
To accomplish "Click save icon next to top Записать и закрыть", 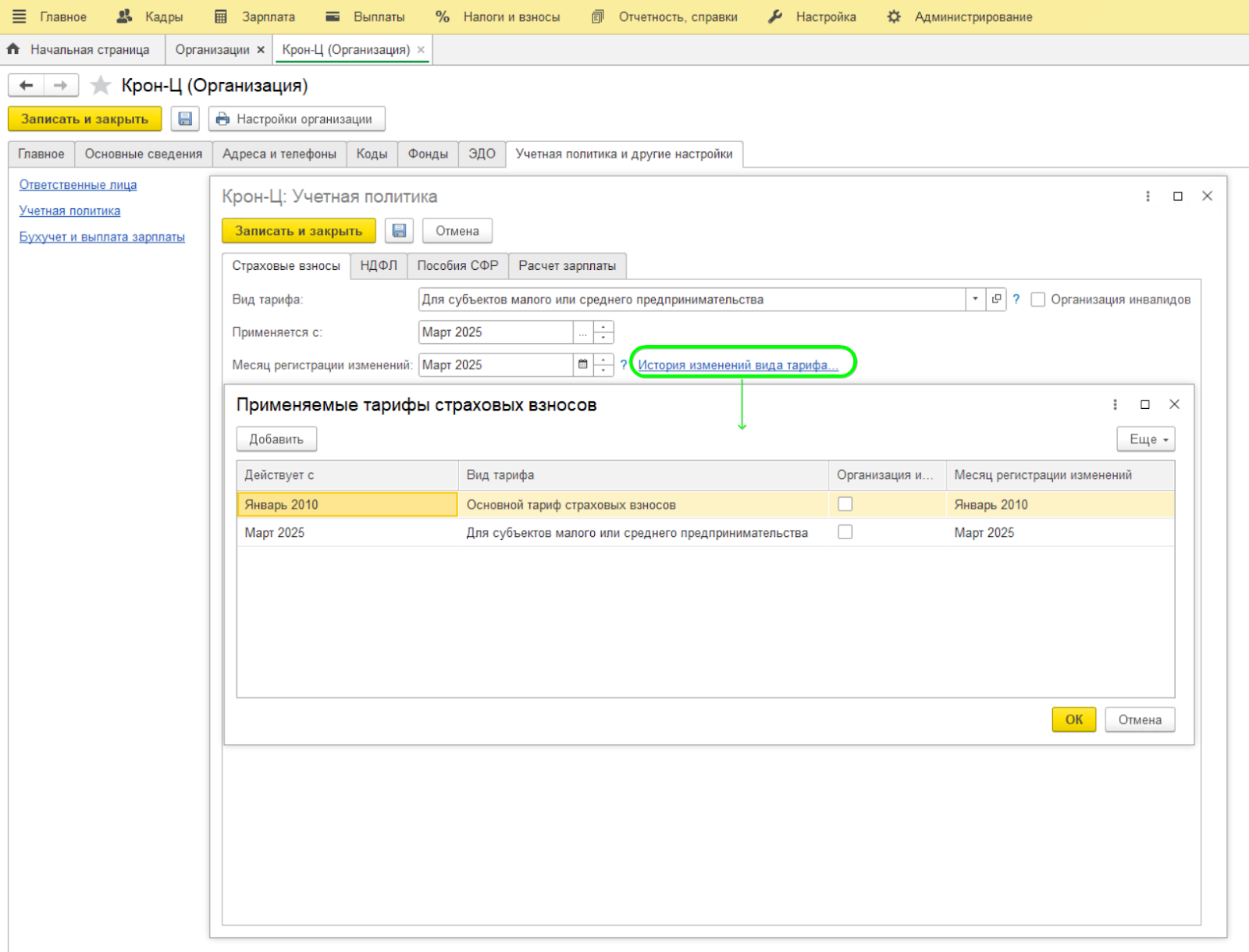I will point(185,119).
